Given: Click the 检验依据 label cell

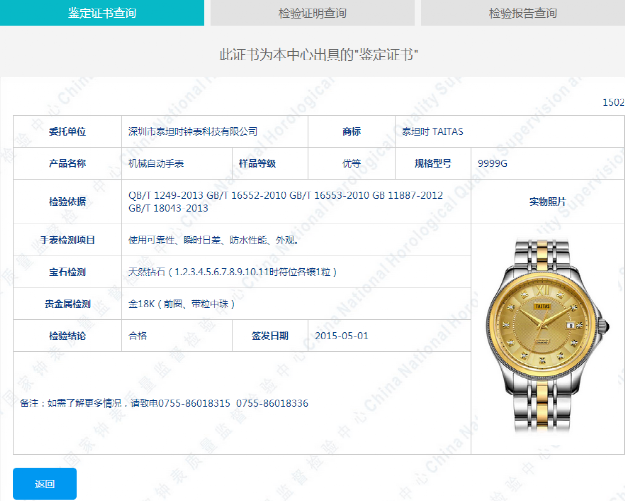Looking at the screenshot, I should pos(67,201).
